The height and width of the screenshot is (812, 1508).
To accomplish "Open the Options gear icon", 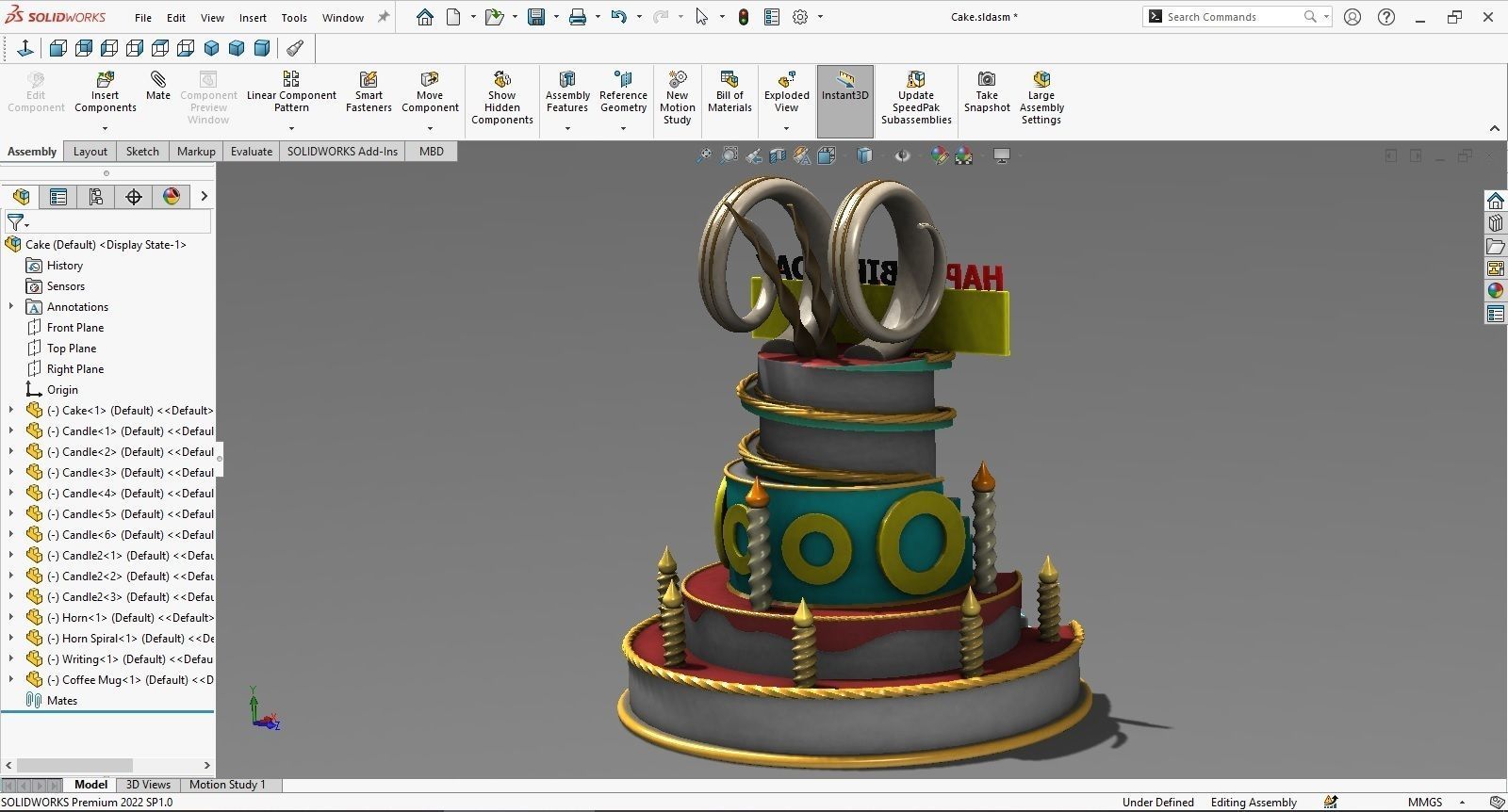I will point(800,17).
